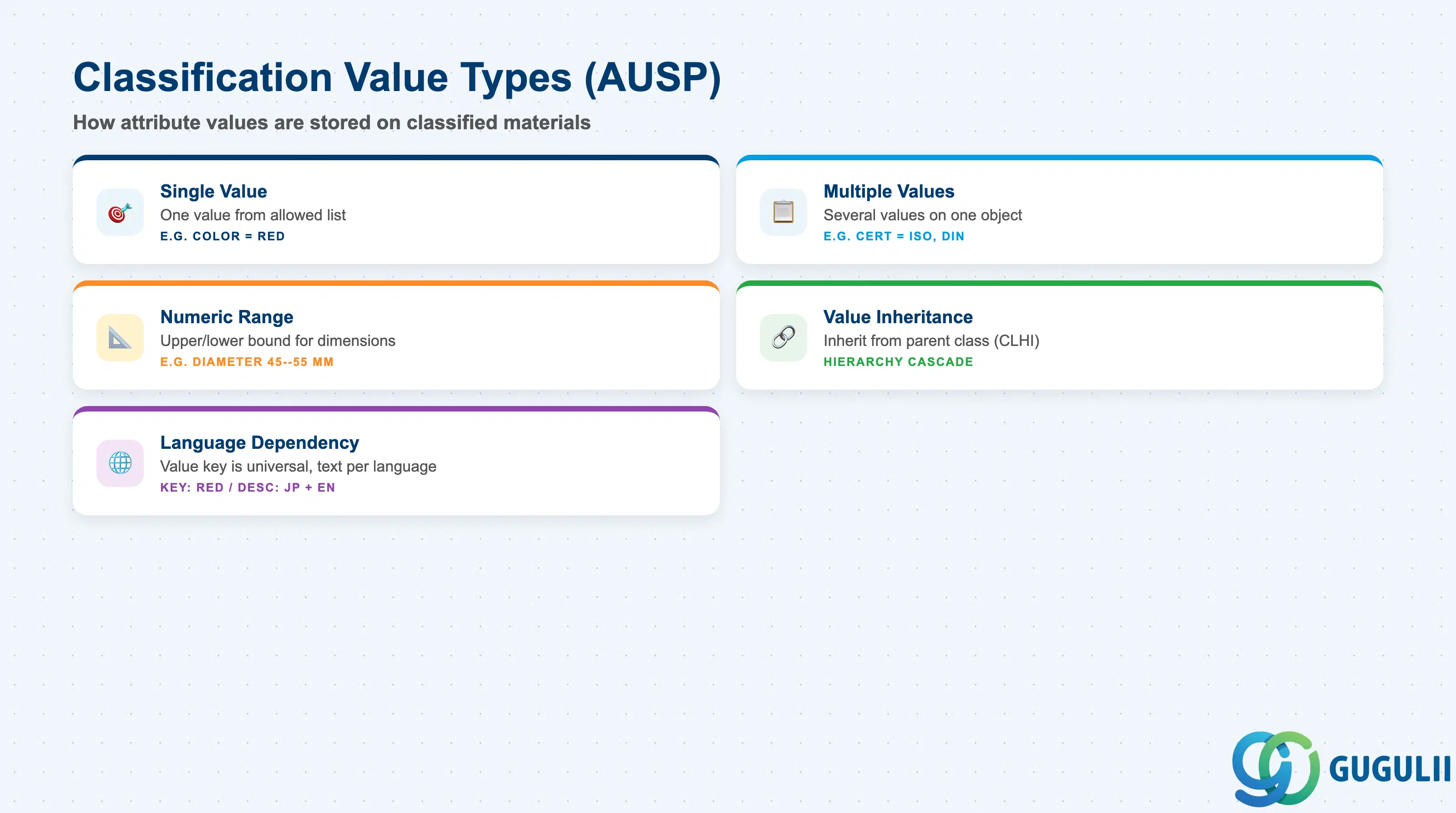Image resolution: width=1456 pixels, height=813 pixels.
Task: Click 'One value from allowed list' text
Action: pyautogui.click(x=253, y=215)
